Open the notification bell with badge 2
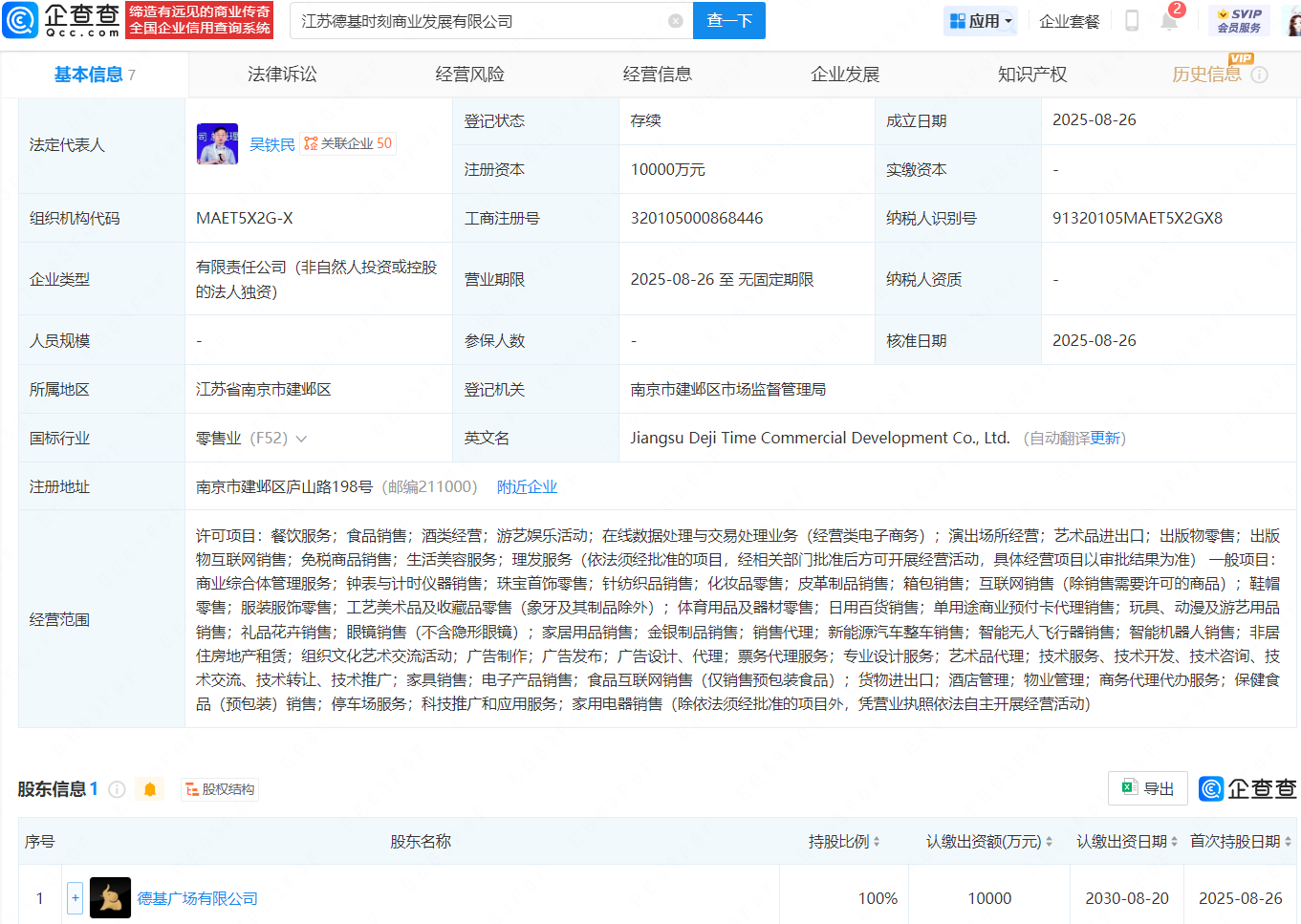This screenshot has height=924, width=1301. [1169, 20]
